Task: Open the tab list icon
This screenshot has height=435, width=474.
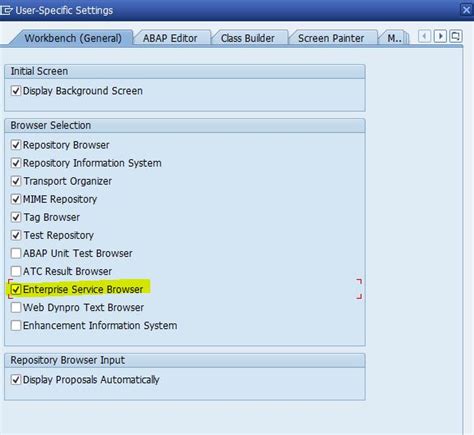Action: (x=456, y=36)
